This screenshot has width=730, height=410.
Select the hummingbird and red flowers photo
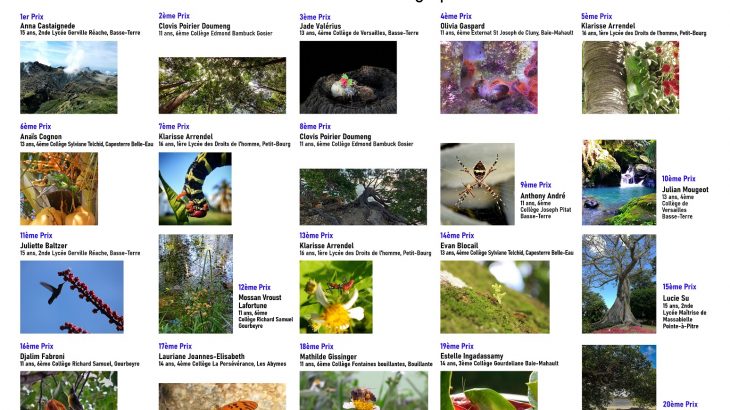click(x=72, y=297)
